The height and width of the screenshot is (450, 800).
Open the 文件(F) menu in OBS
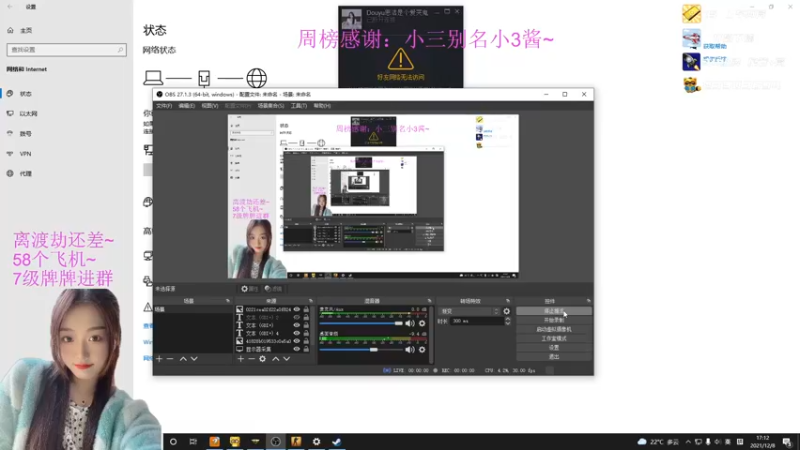164,106
